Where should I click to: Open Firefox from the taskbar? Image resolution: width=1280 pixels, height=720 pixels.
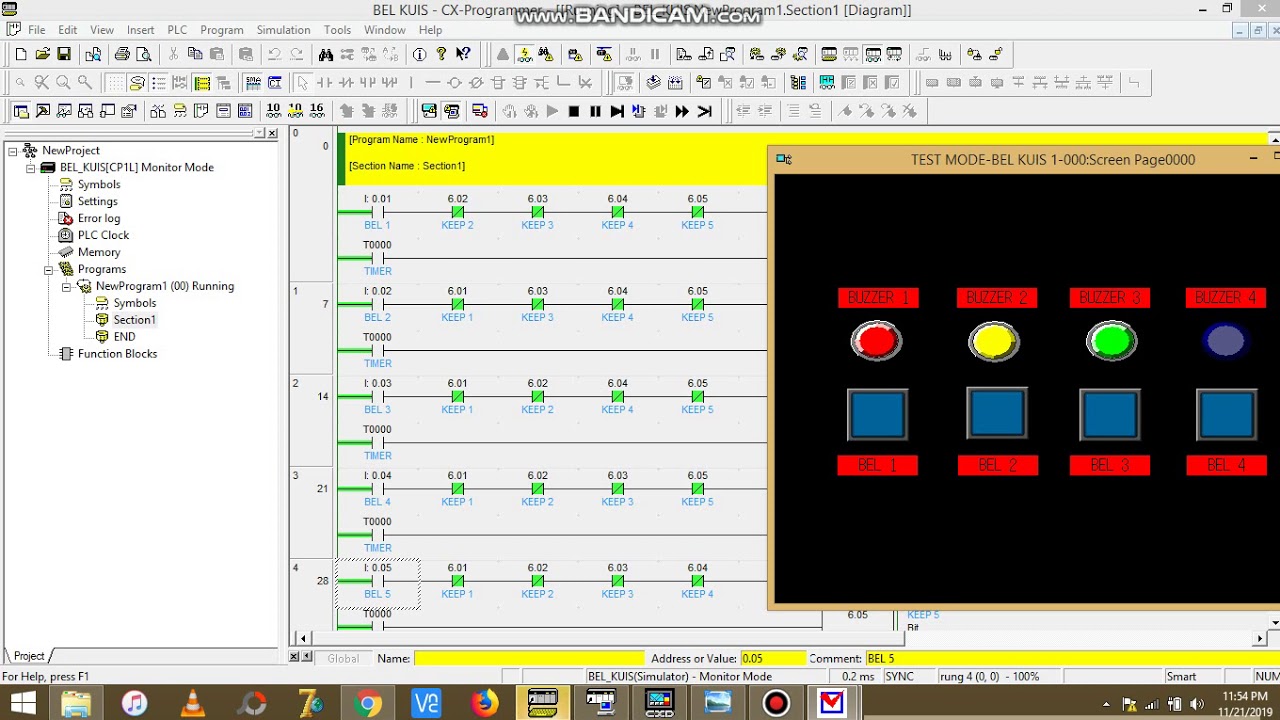pyautogui.click(x=485, y=704)
